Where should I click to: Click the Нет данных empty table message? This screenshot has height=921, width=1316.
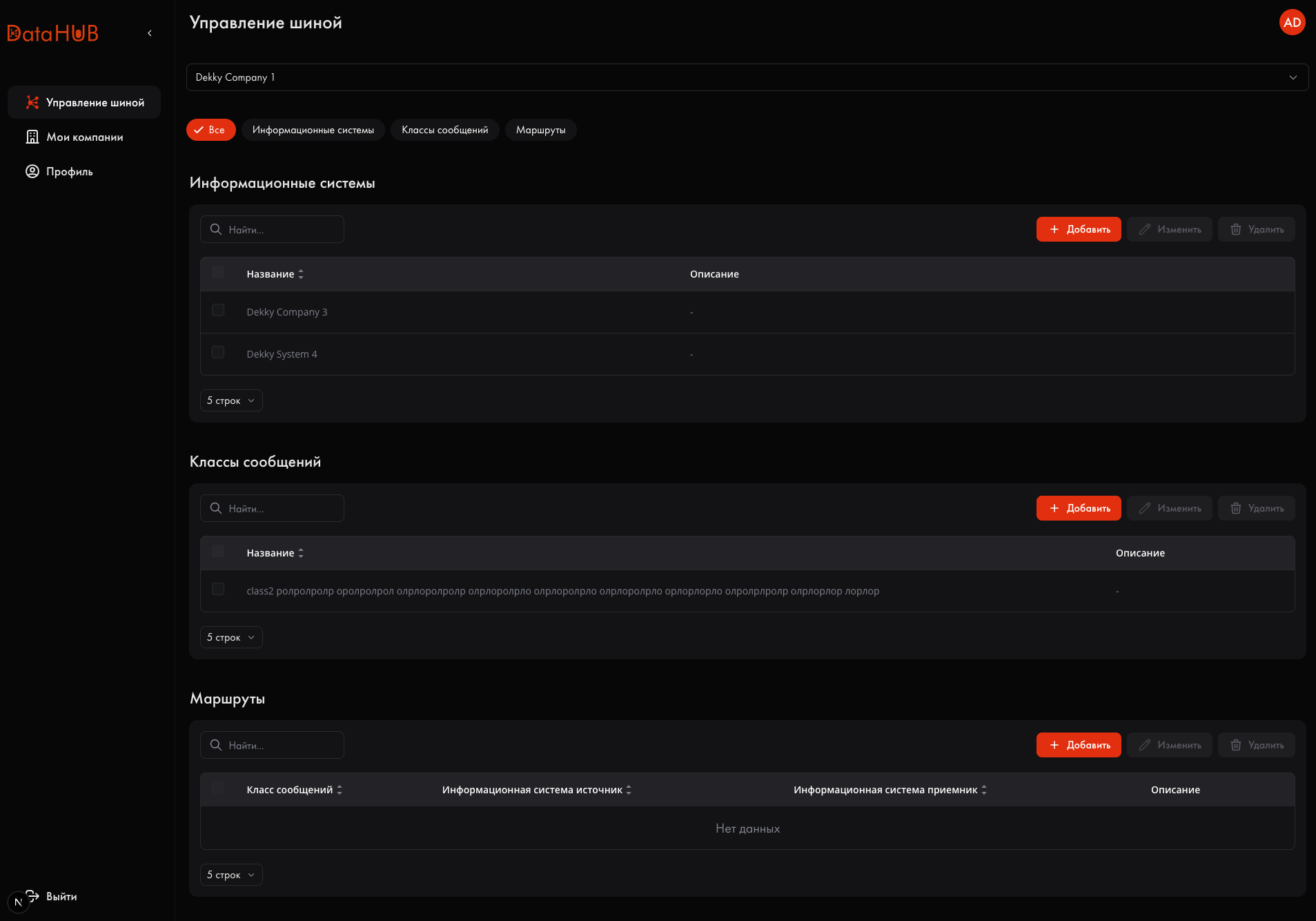[x=747, y=828]
